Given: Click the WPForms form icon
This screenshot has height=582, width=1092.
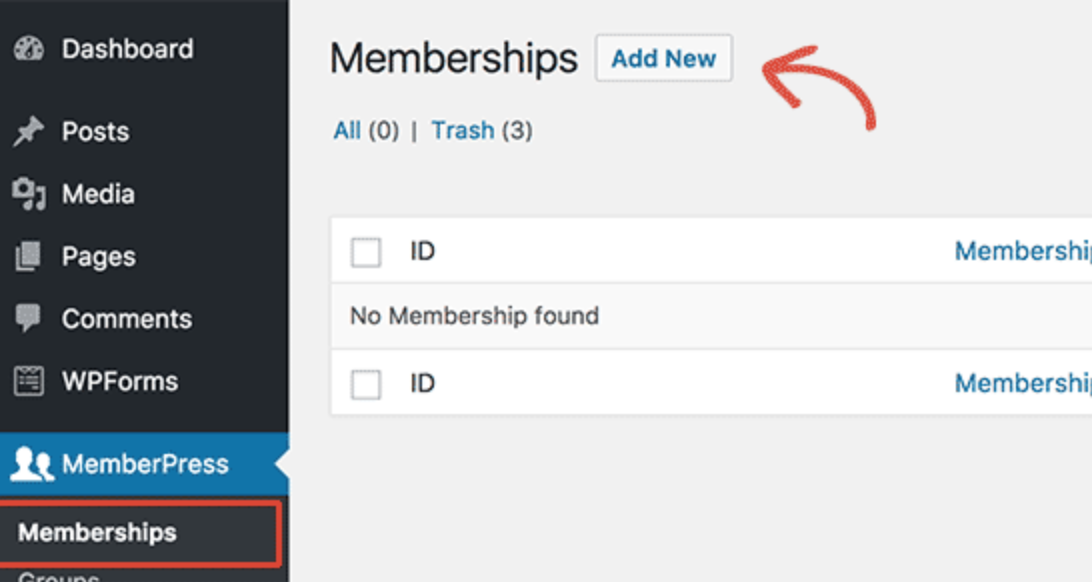Looking at the screenshot, I should point(29,381).
